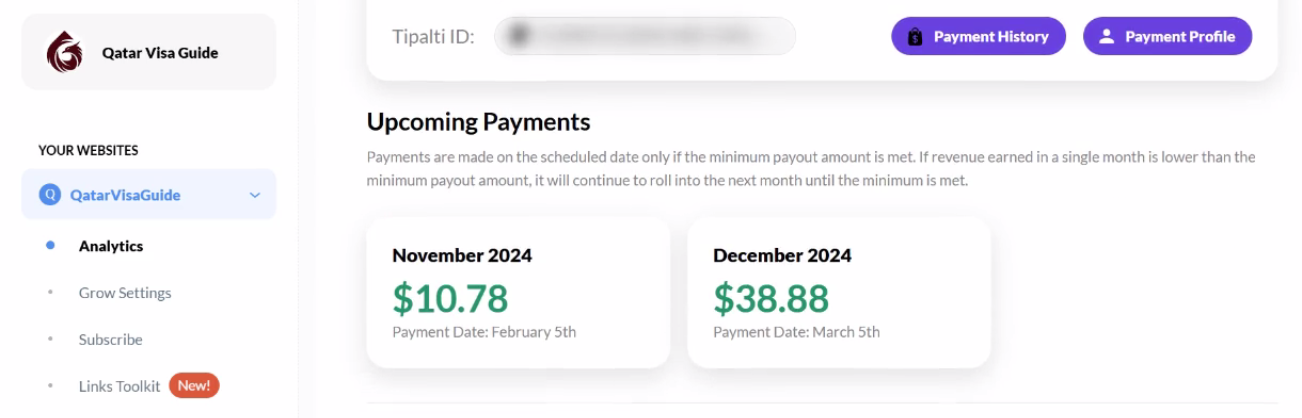Click the New! badge beside Links Toolkit
Viewport: 1302px width, 418px height.
tap(194, 386)
